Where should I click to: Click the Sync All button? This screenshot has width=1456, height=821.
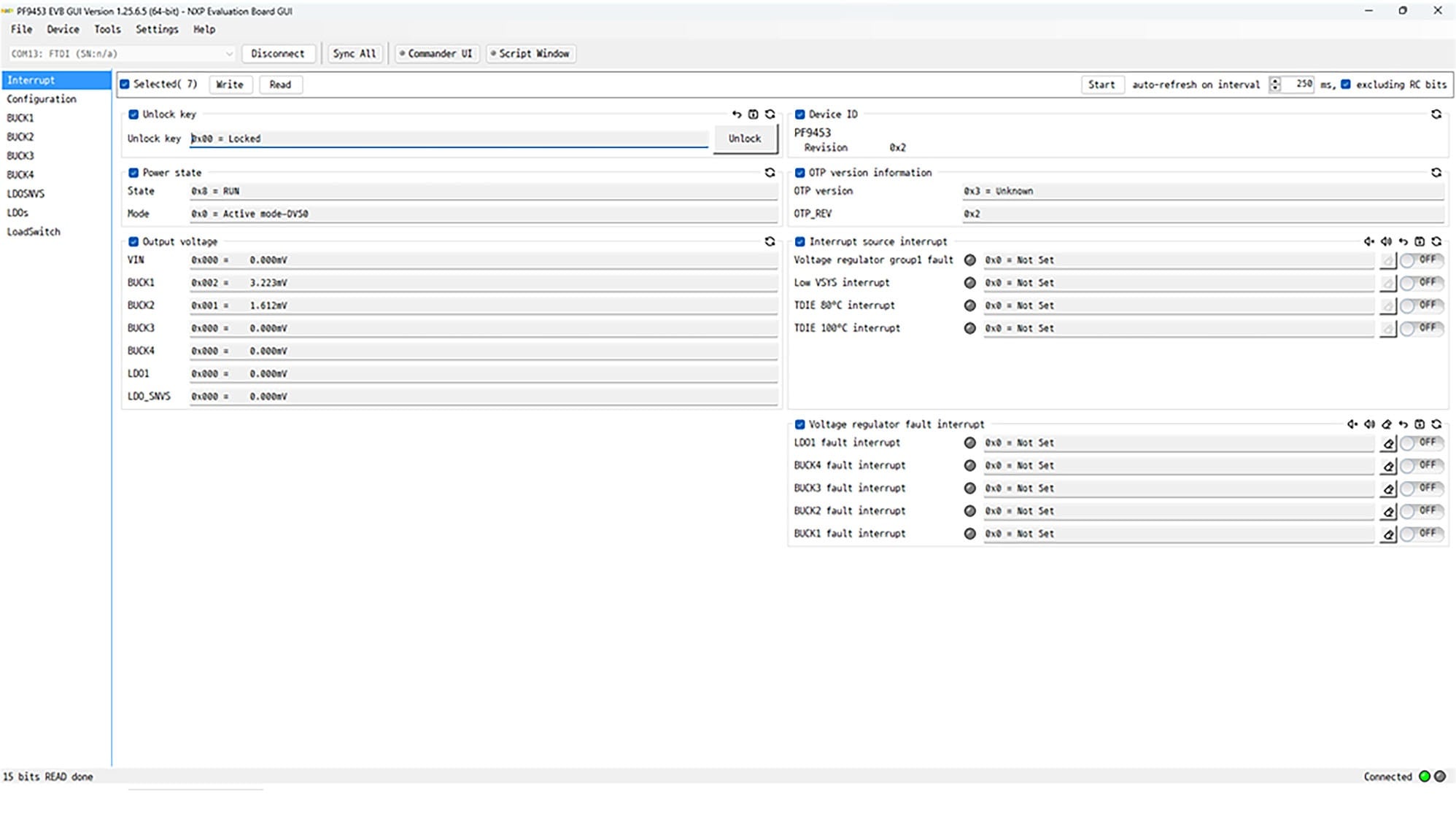click(x=355, y=53)
